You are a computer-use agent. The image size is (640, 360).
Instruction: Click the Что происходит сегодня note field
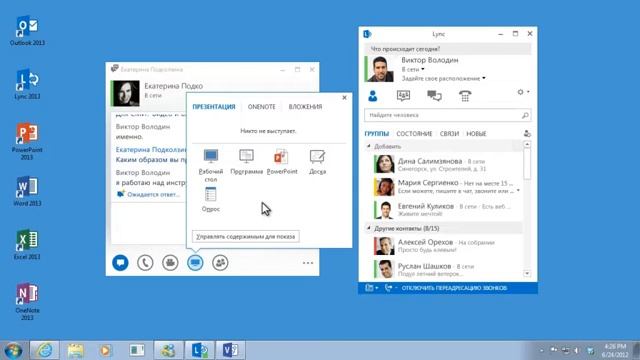coord(448,49)
